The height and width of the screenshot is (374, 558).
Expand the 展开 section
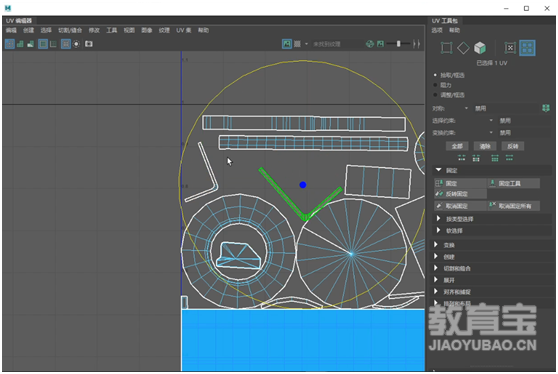pos(436,280)
